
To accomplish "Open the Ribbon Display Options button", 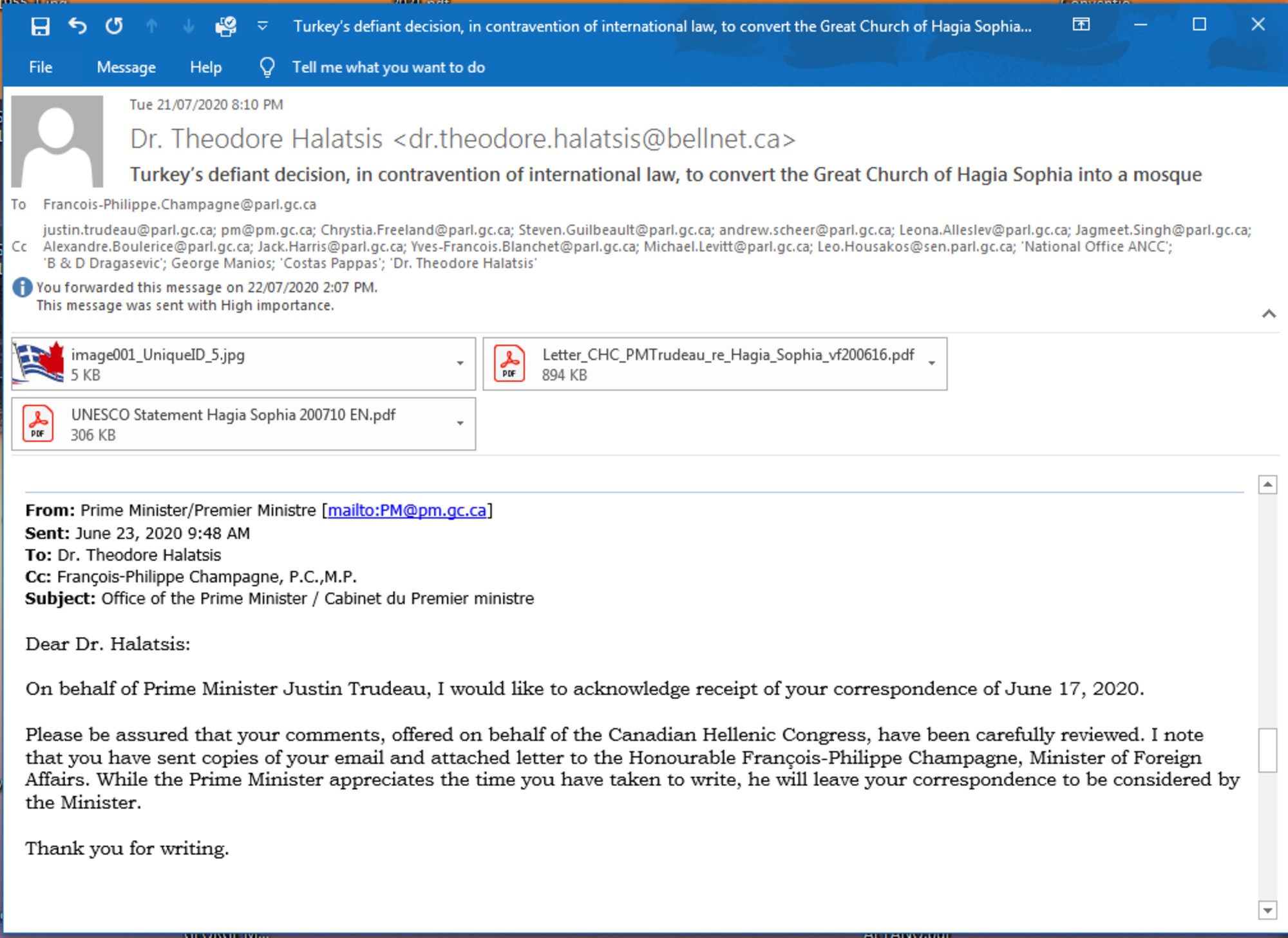I will pos(1081,24).
